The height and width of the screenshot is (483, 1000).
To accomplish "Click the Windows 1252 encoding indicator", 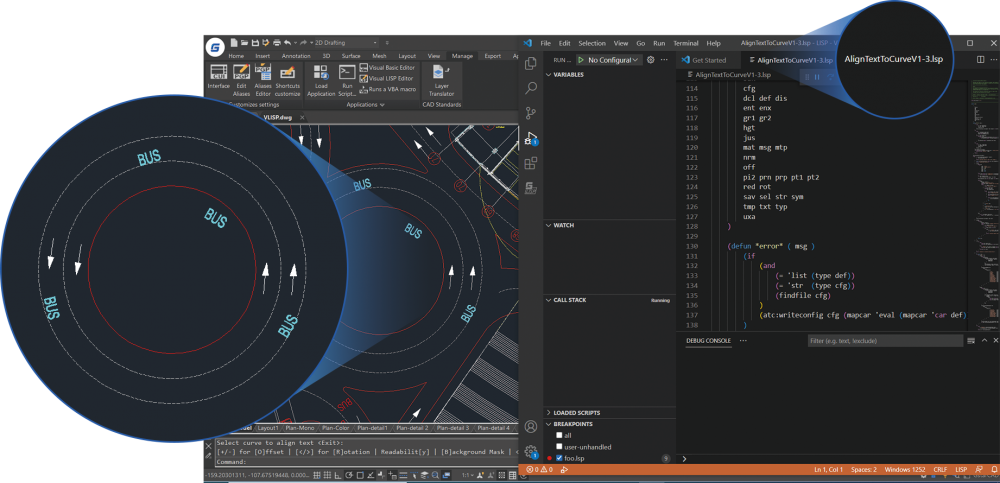I will point(905,470).
